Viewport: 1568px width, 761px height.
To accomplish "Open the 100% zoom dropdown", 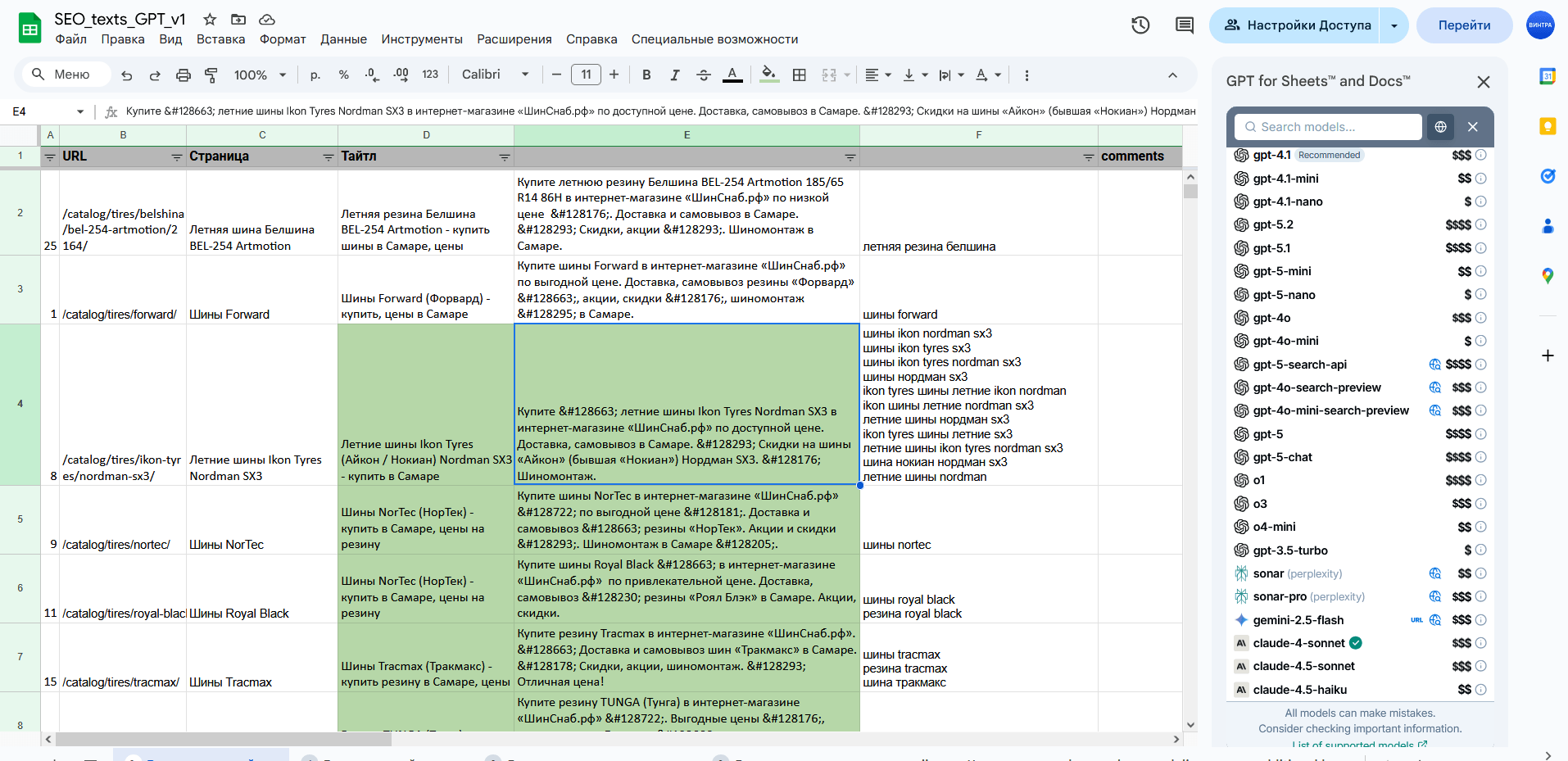I will click(260, 75).
